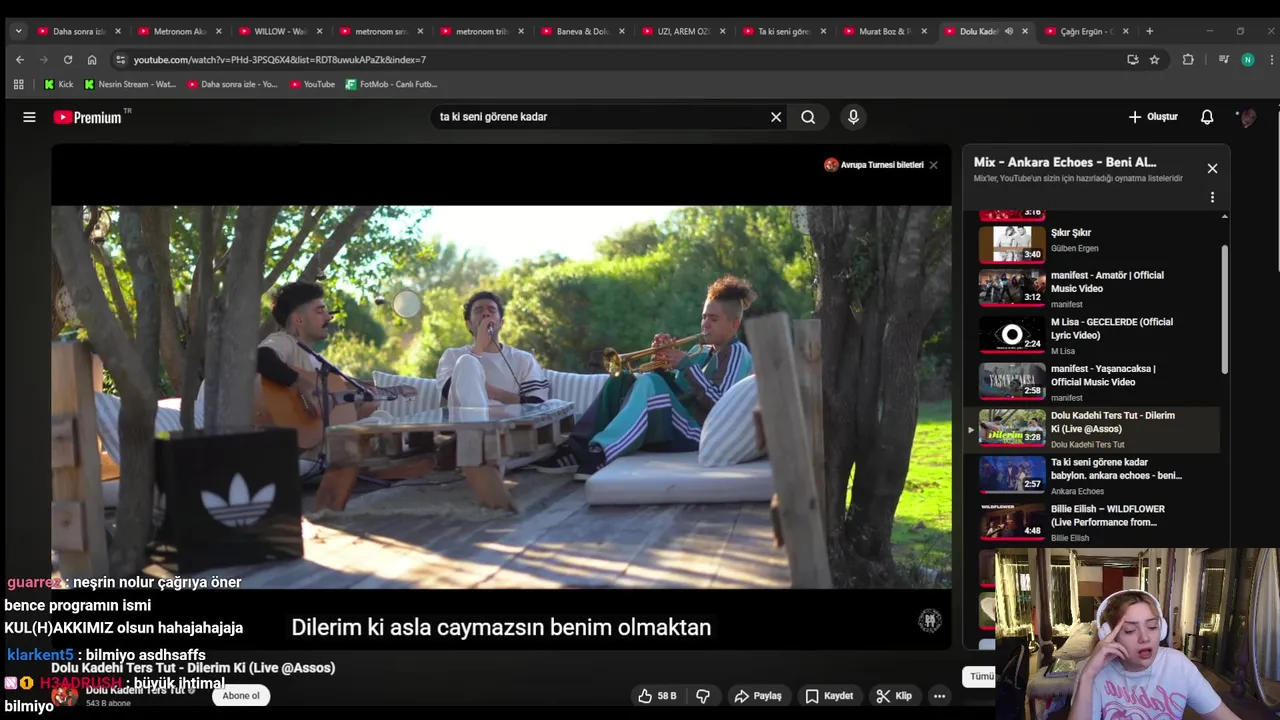Open channel watermark icon in video corner
This screenshot has height=720, width=1280.
point(929,621)
